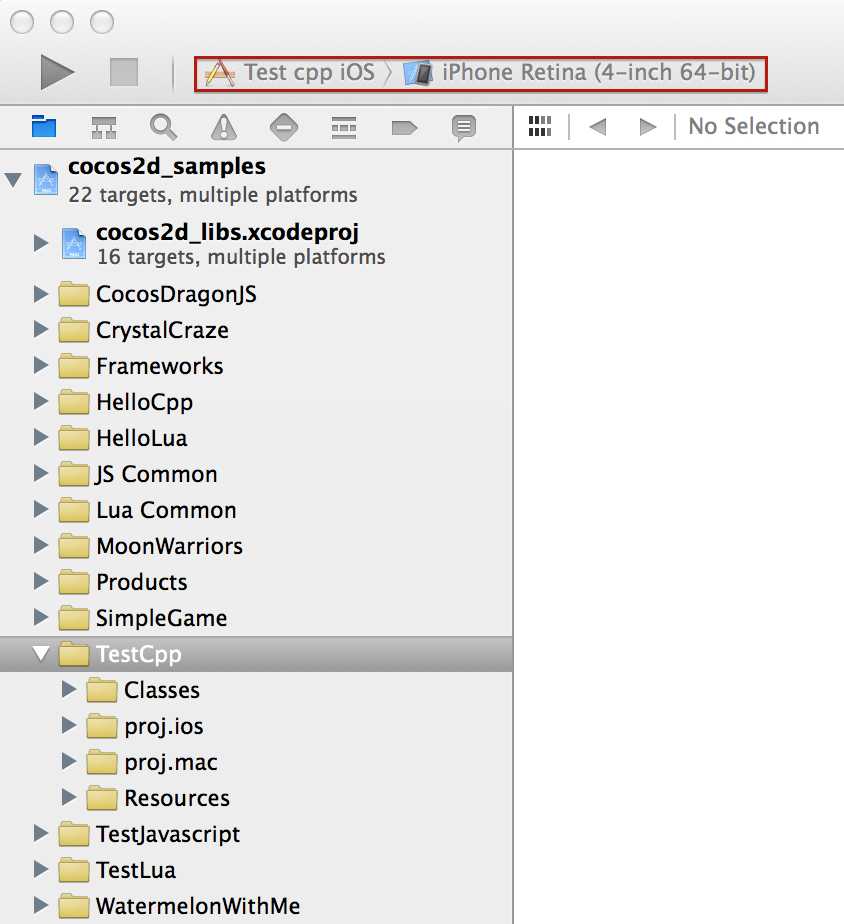Screen dimensions: 844x924
Task: Select the cocos2d_samples project row
Action: [256, 180]
